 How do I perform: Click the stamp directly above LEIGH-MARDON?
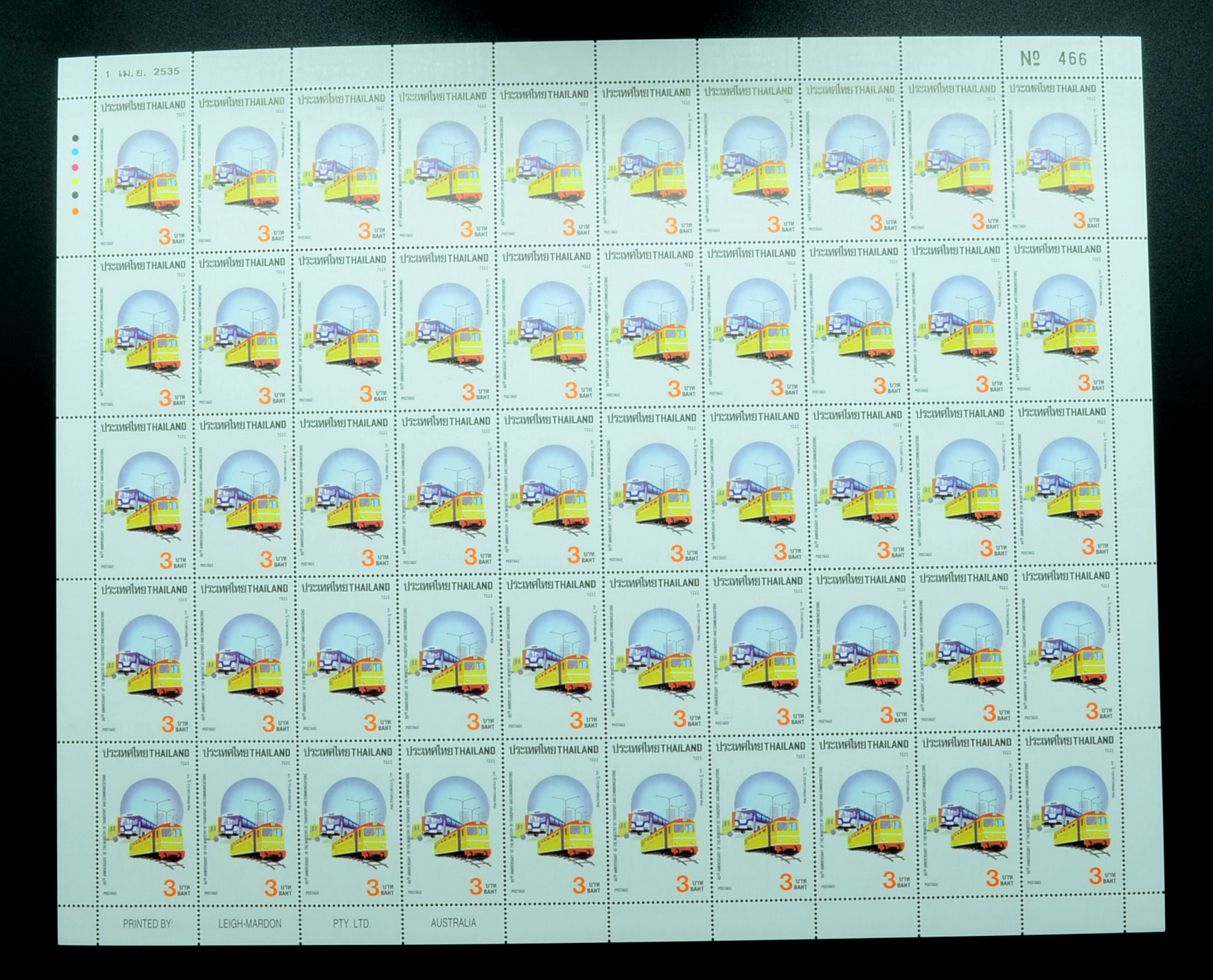click(247, 821)
